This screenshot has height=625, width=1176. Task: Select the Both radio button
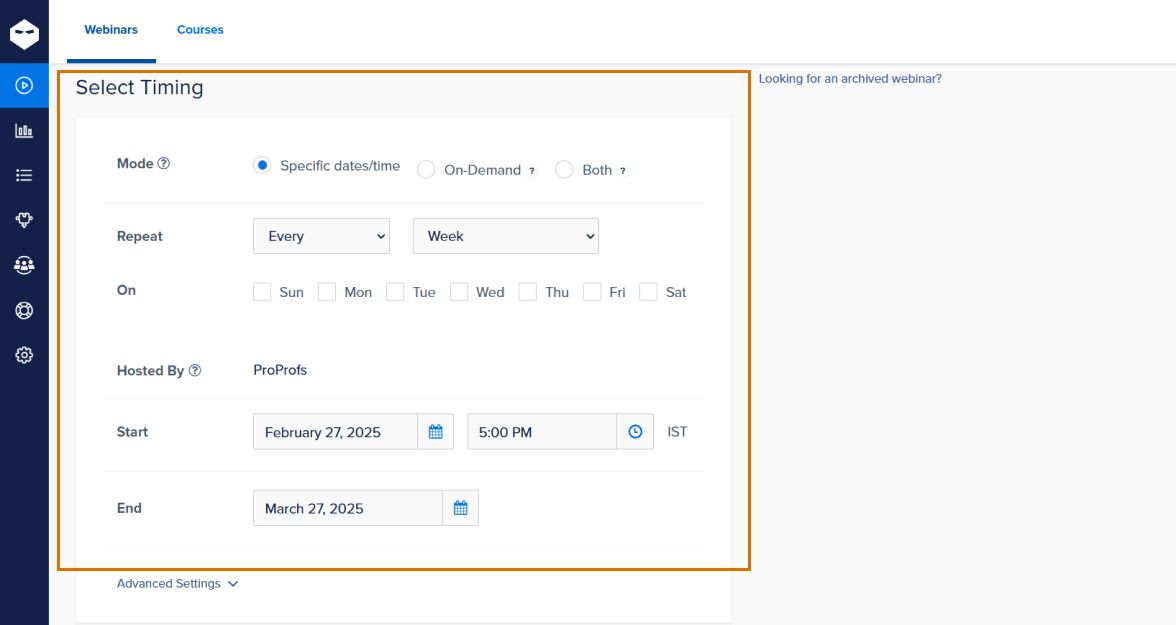[564, 170]
